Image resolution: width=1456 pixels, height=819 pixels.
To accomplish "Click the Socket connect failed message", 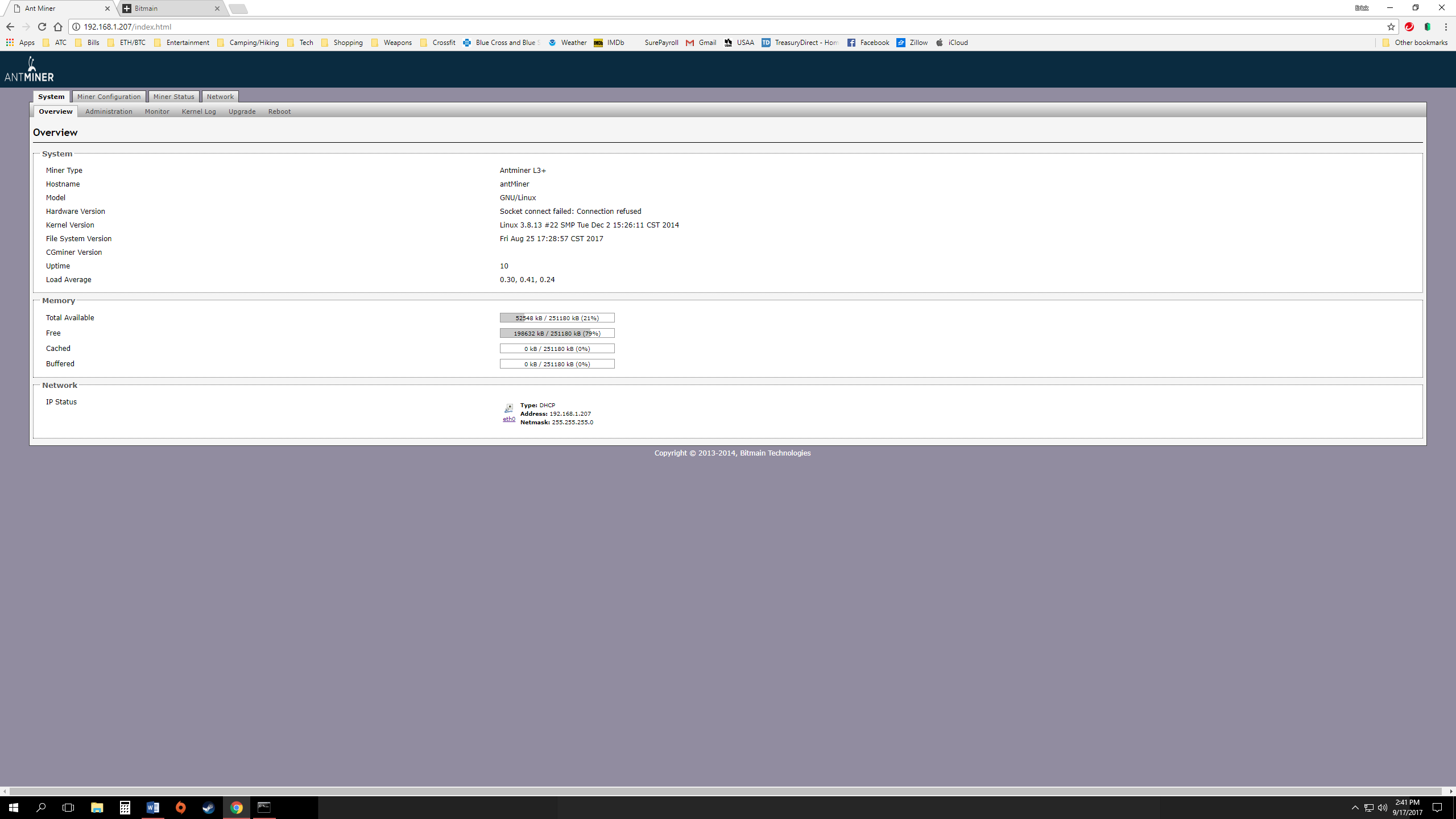I will click(570, 212).
